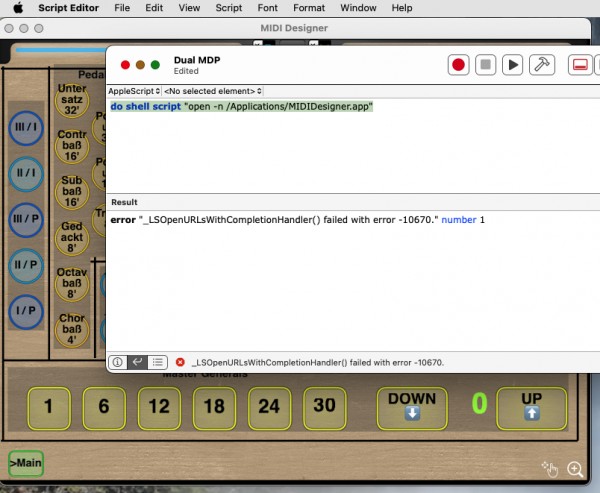Viewport: 600px width, 493px height.
Task: Click the UP arrow button
Action: (x=532, y=408)
